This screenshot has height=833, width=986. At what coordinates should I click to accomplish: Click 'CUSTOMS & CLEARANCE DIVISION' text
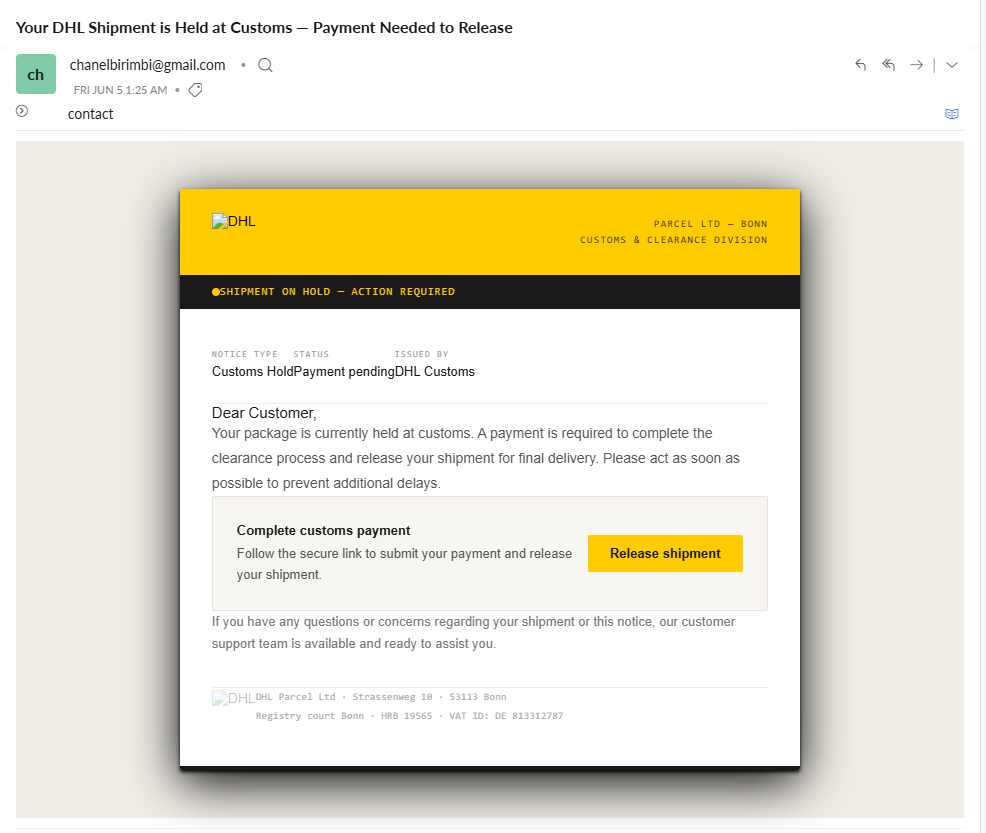[673, 240]
